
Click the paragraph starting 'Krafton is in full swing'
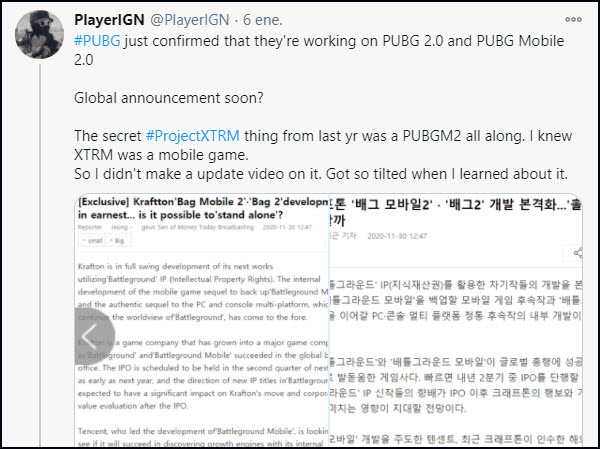click(202, 292)
